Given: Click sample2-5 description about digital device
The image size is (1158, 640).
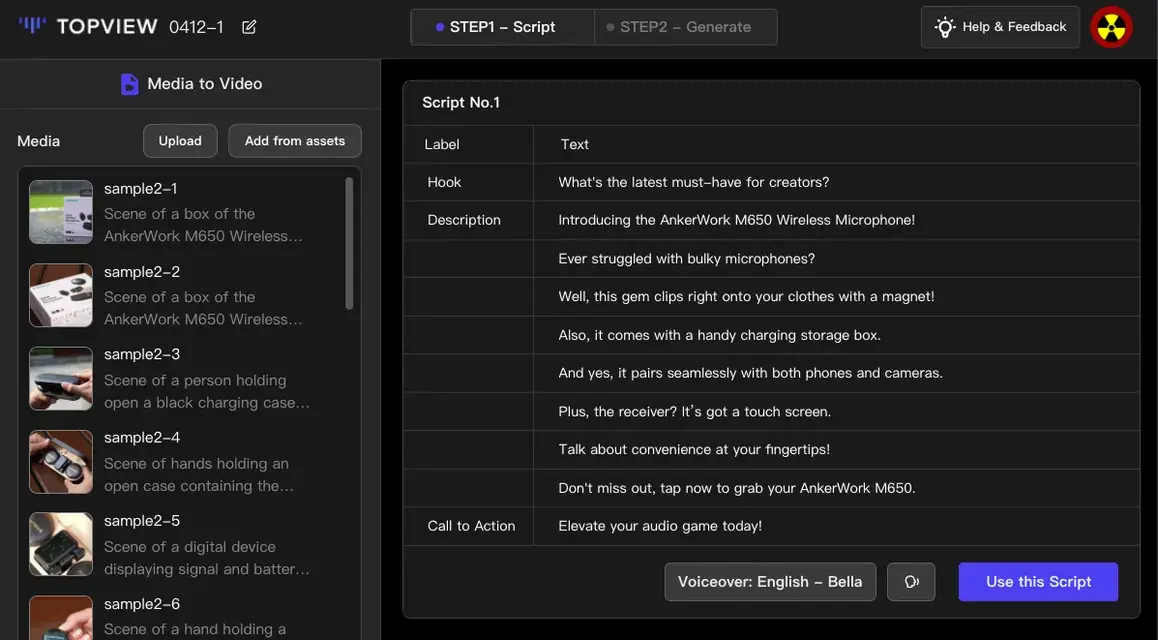Looking at the screenshot, I should point(207,558).
